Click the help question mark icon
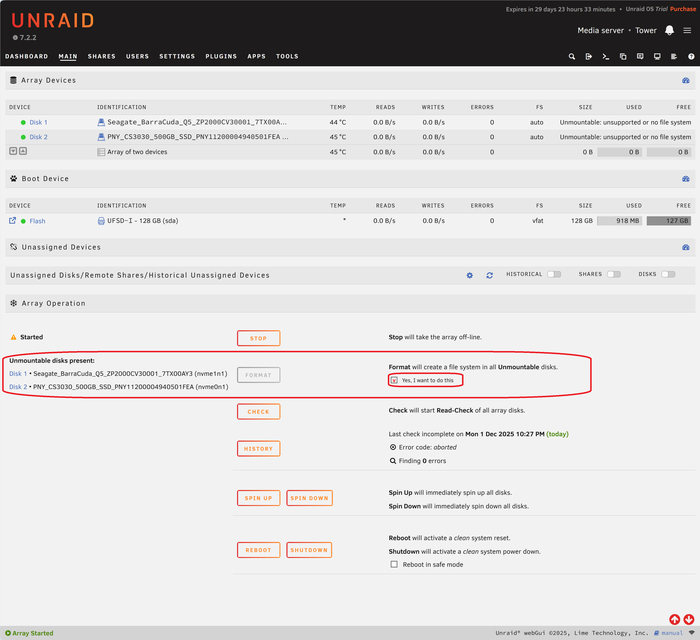 pos(690,57)
